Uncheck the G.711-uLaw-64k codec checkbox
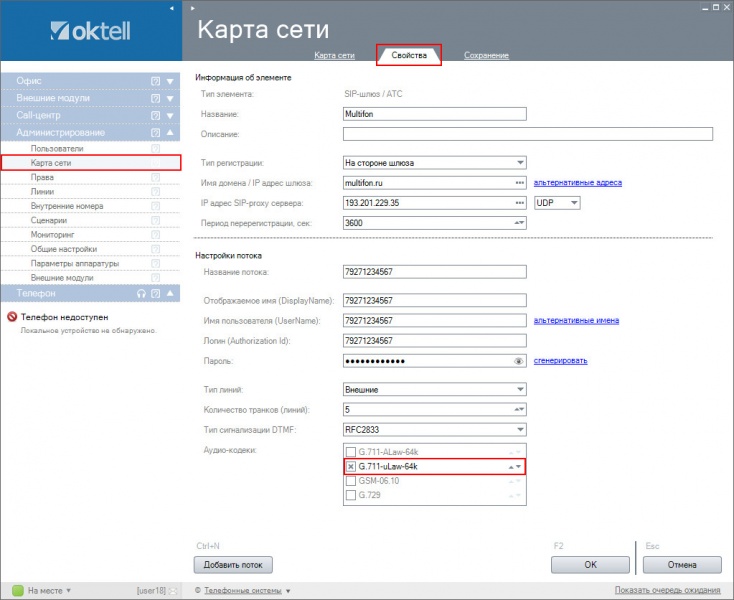The image size is (734, 600). click(x=351, y=467)
